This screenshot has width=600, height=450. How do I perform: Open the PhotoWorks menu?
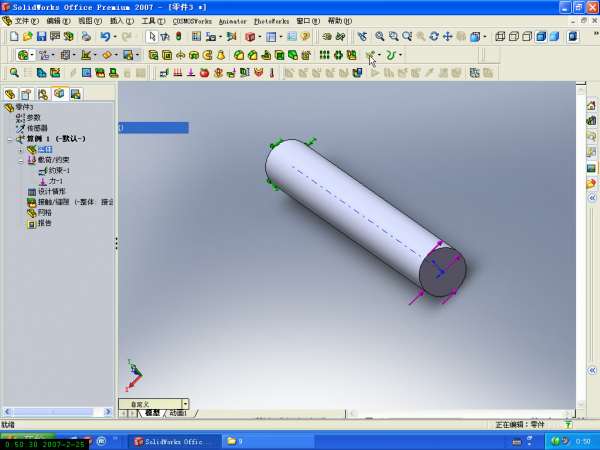(x=272, y=21)
